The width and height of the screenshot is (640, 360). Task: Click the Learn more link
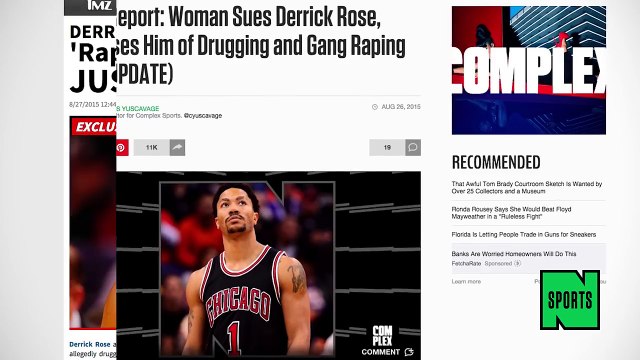[x=466, y=282]
